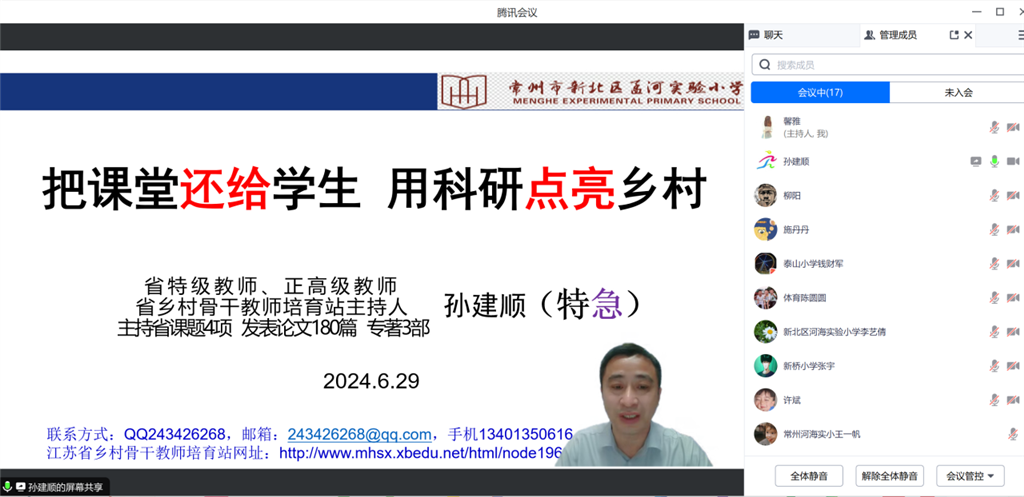
Task: Open the hamburger menu at panel top-right
Action: click(1020, 35)
